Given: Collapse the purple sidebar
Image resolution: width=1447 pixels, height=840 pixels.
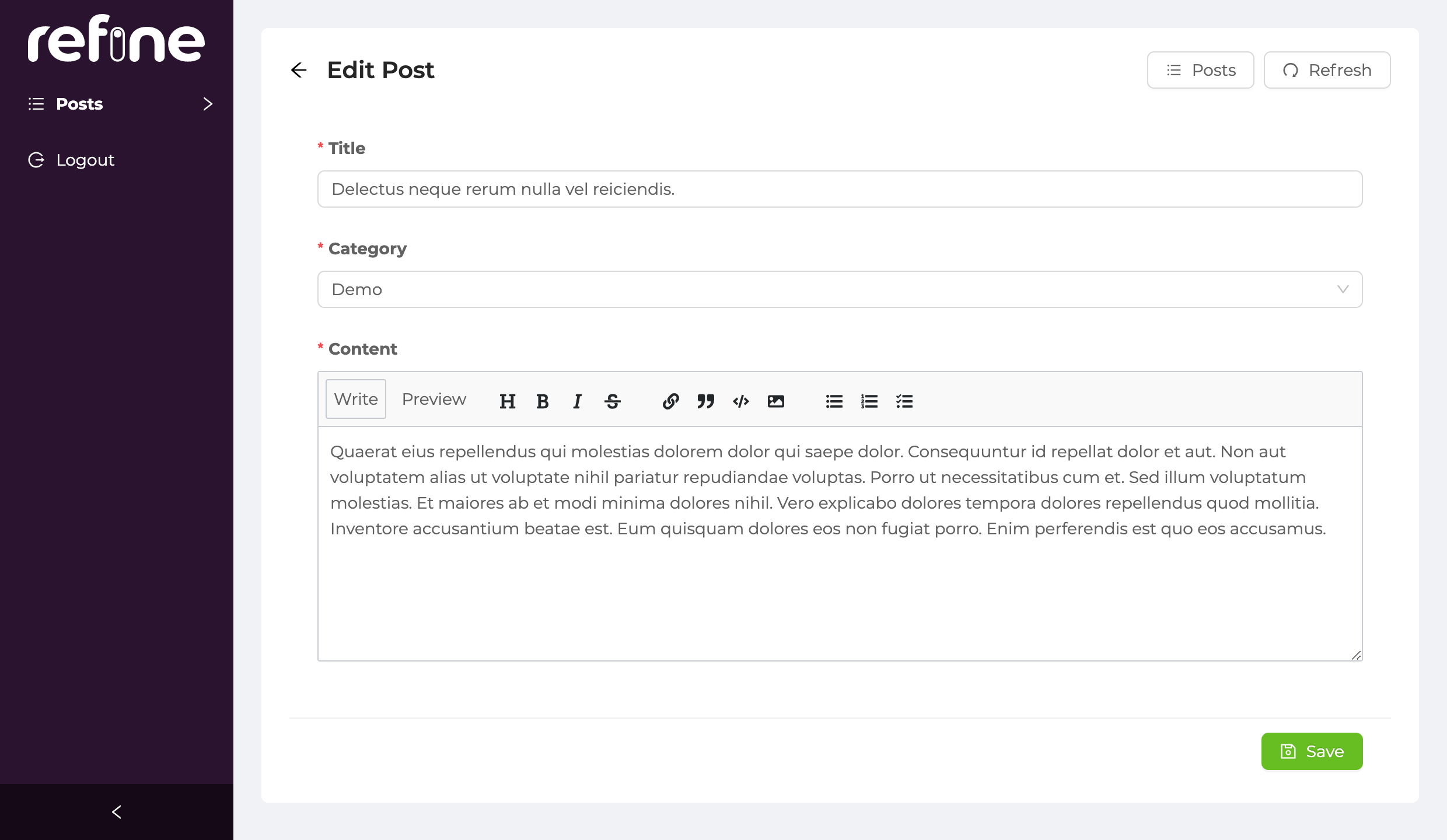Looking at the screenshot, I should (116, 811).
